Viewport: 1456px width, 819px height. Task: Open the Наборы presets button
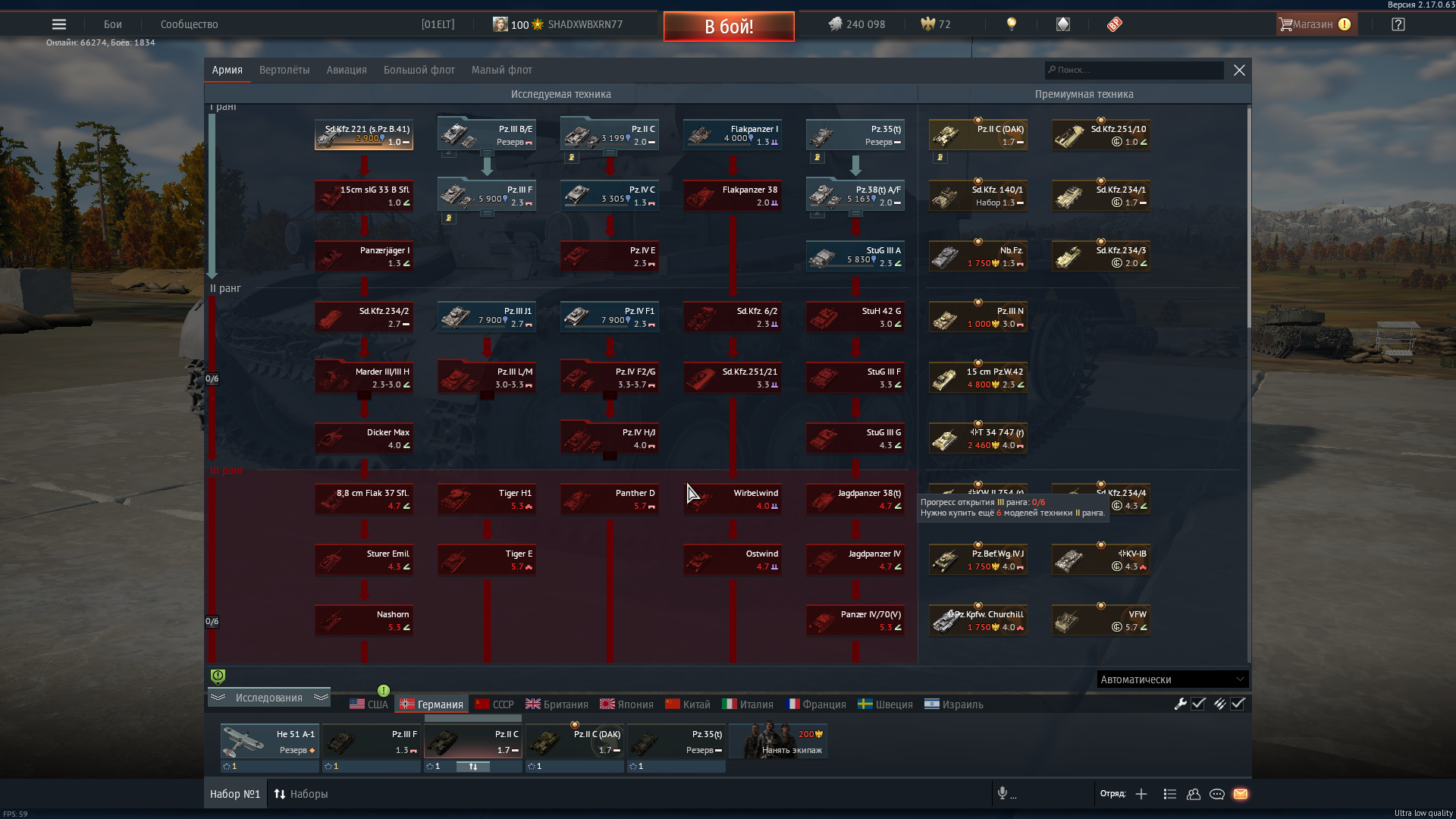(x=301, y=794)
